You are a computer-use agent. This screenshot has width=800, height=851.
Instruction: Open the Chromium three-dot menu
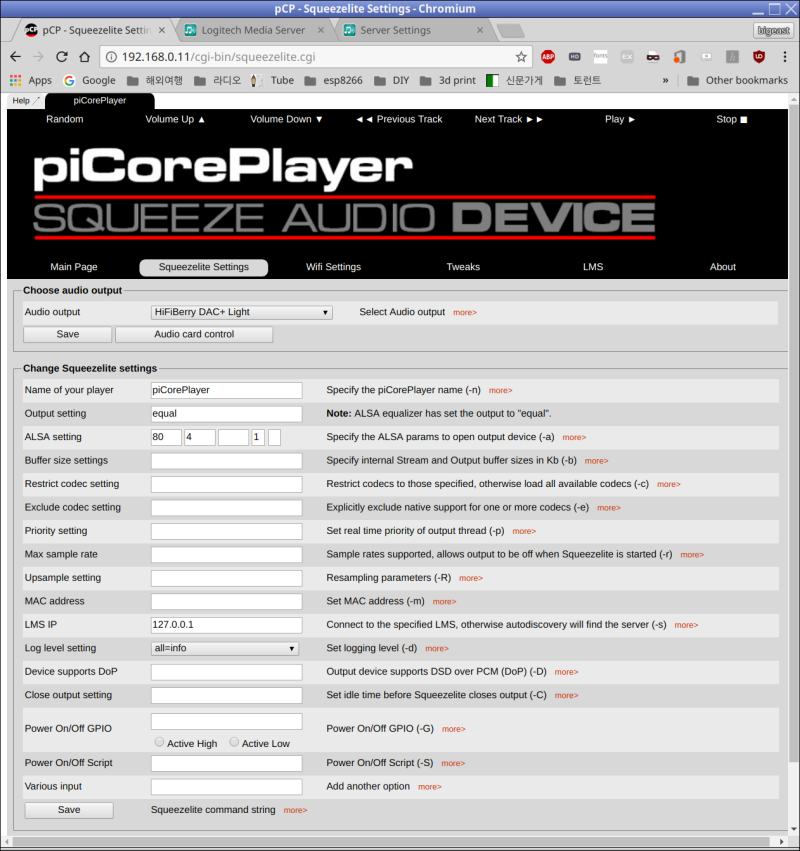(x=784, y=56)
